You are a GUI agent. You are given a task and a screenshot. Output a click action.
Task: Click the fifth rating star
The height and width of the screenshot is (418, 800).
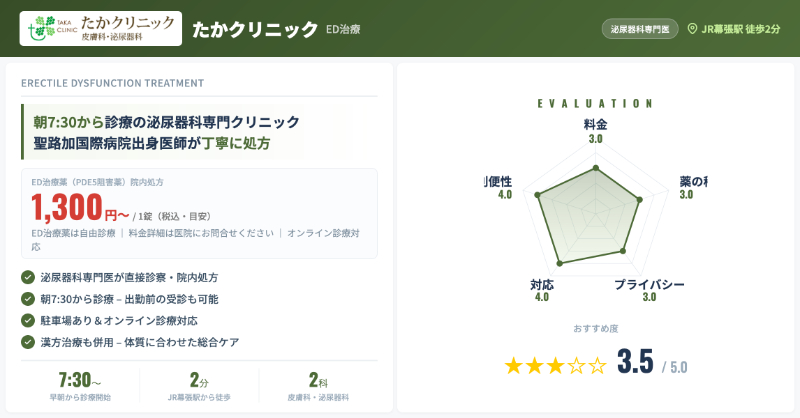click(597, 365)
